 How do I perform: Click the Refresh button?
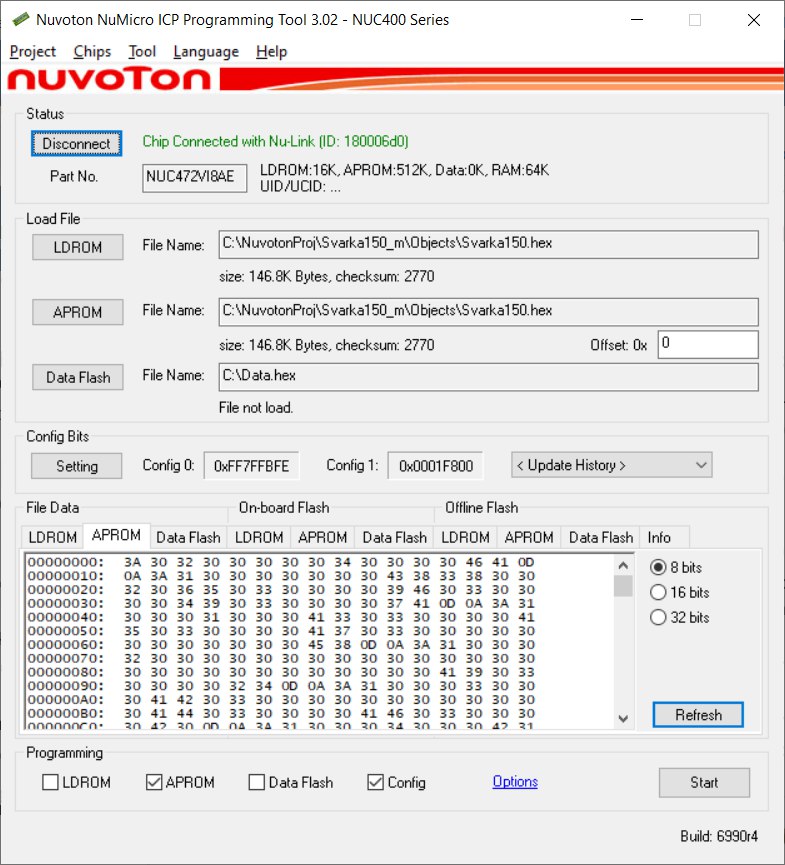tap(698, 715)
